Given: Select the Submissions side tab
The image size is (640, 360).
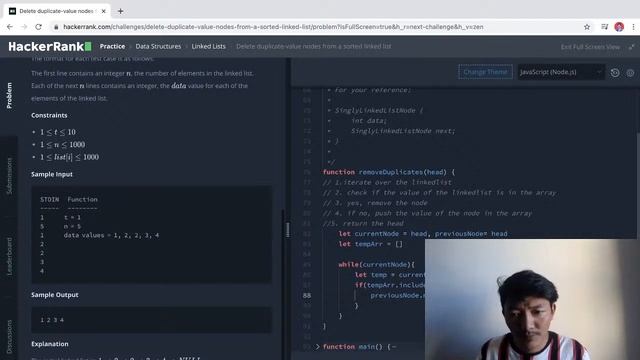Looking at the screenshot, I should tap(9, 176).
